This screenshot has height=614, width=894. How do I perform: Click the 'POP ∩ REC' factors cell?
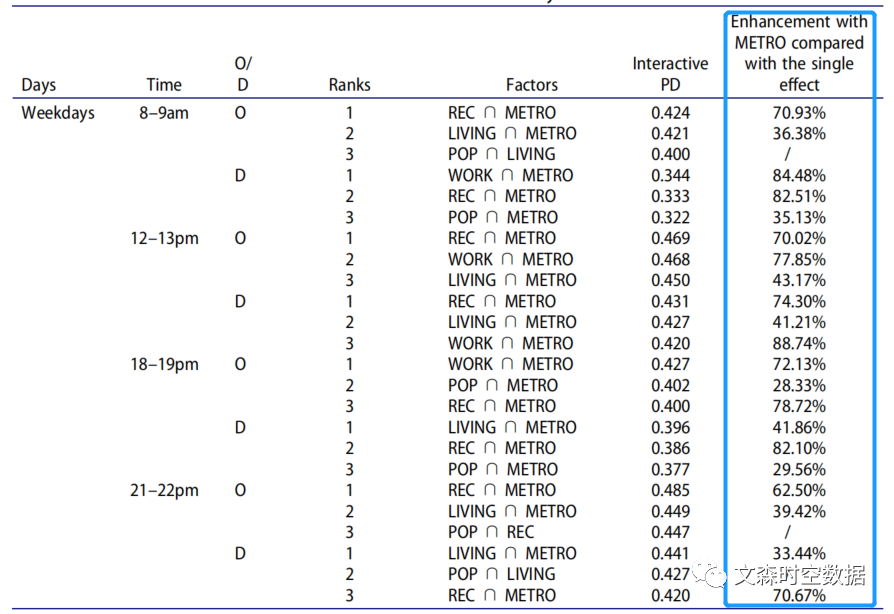pyautogui.click(x=491, y=532)
